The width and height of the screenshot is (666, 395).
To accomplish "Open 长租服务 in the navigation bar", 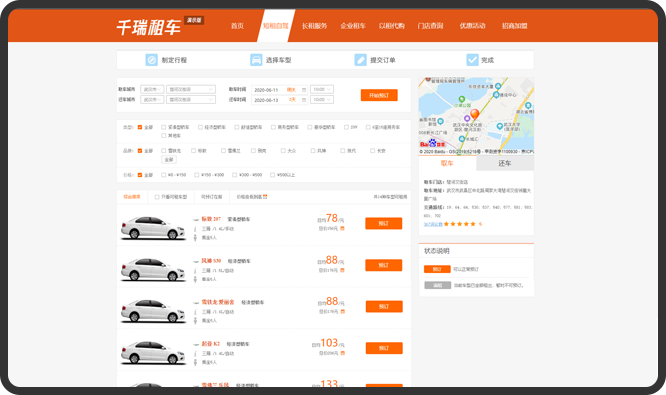I will [314, 26].
